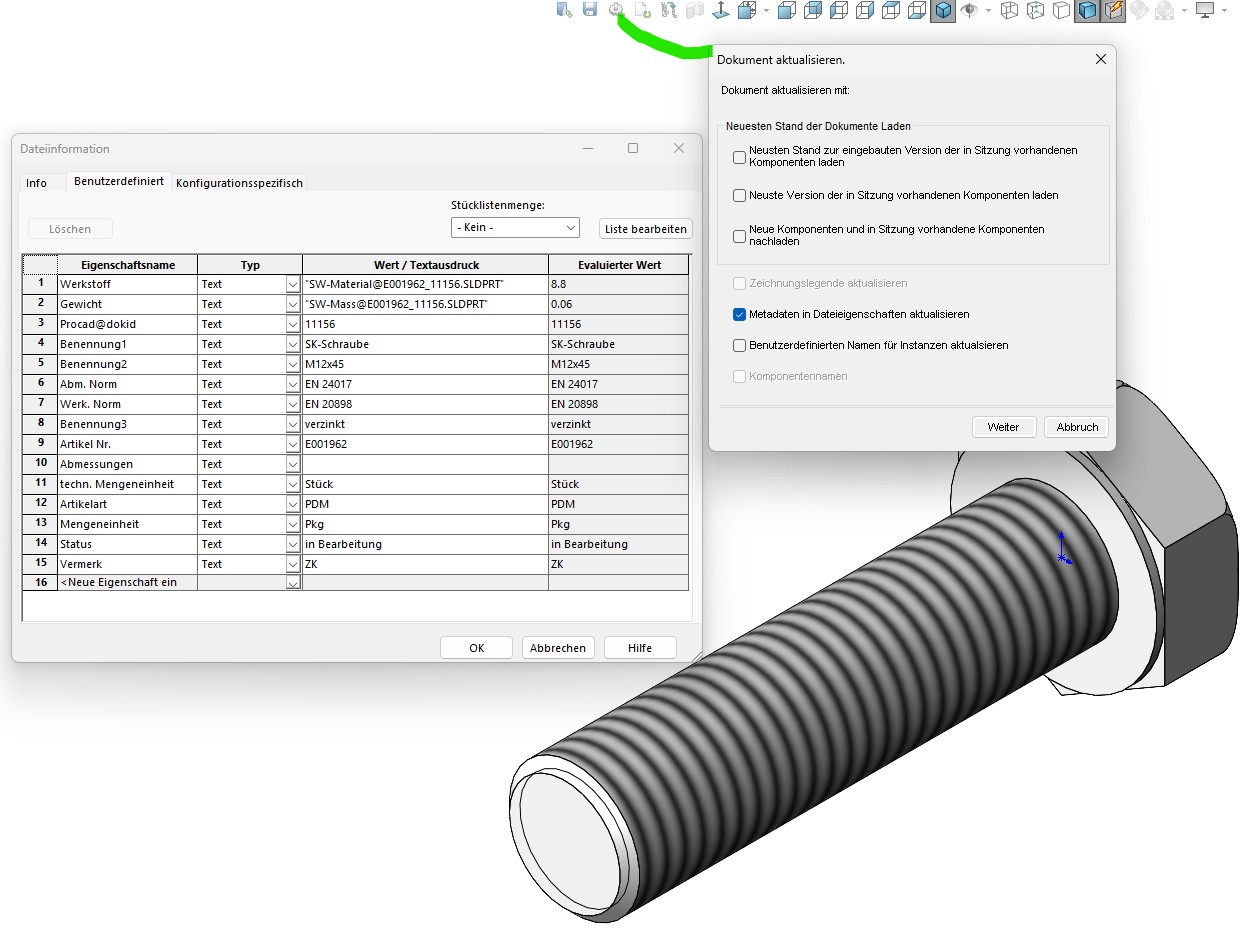The height and width of the screenshot is (931, 1253).
Task: Click the lightning bolt cube icon
Action: pyautogui.click(x=1114, y=11)
